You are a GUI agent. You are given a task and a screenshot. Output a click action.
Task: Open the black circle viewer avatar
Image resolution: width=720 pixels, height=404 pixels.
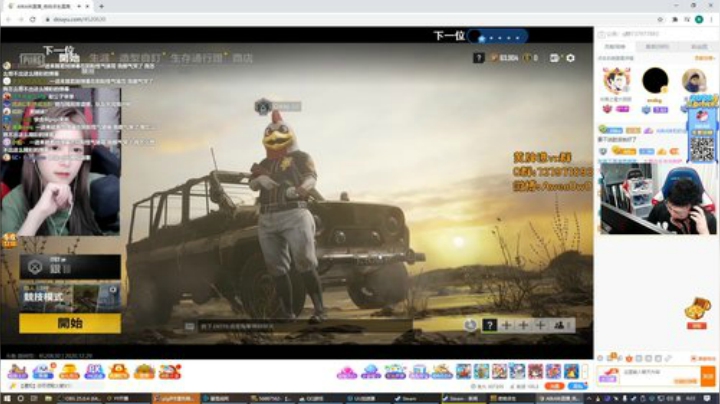coord(655,81)
